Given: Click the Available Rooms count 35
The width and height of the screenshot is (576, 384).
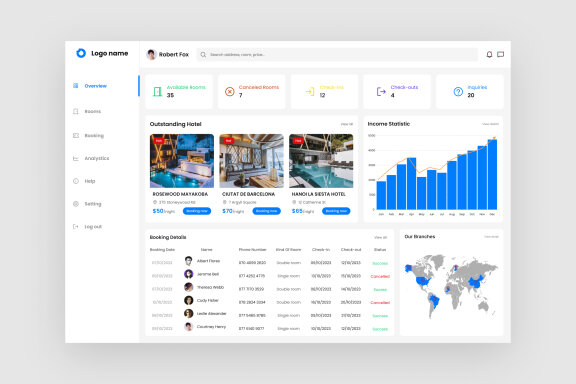Looking at the screenshot, I should 170,96.
